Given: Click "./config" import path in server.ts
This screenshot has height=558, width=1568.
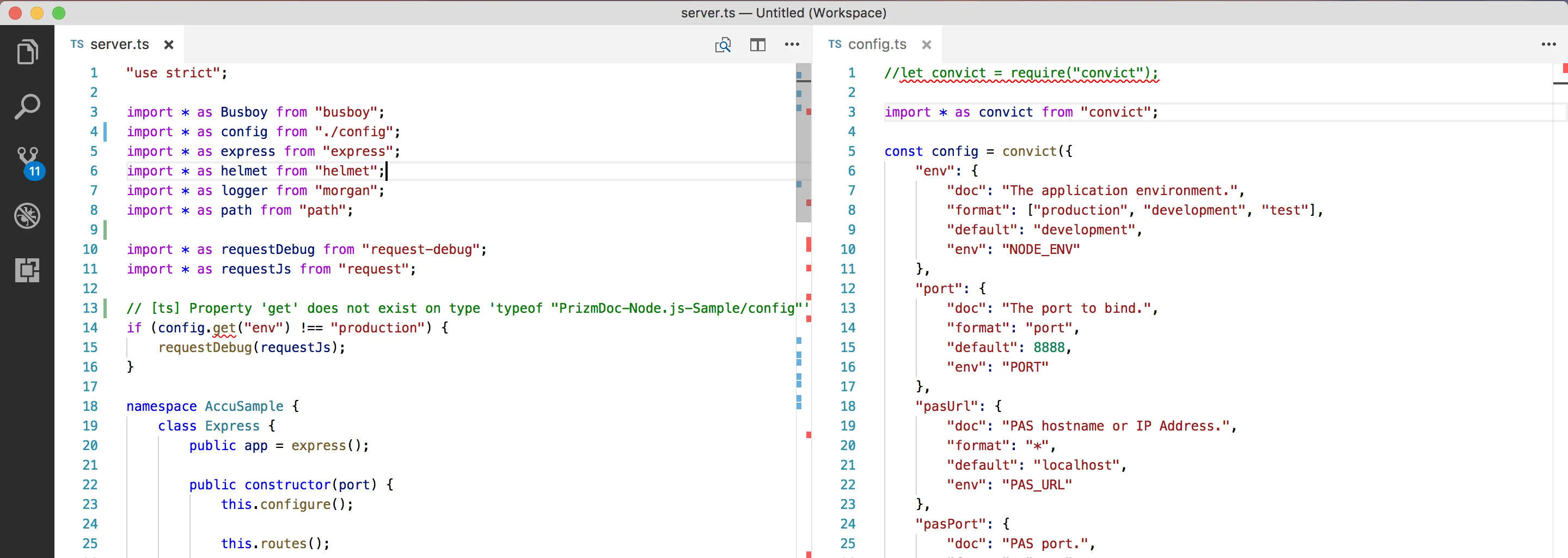Looking at the screenshot, I should click(354, 131).
